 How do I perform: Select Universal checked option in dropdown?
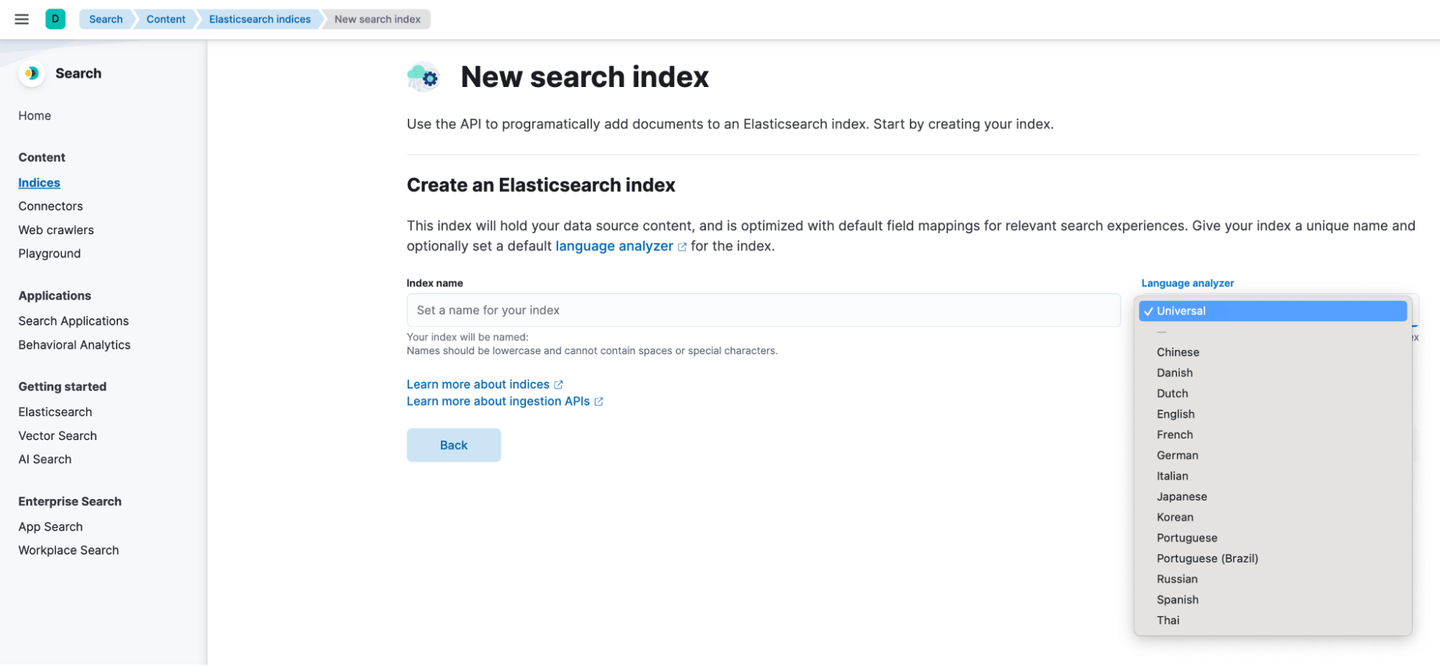pyautogui.click(x=1272, y=311)
